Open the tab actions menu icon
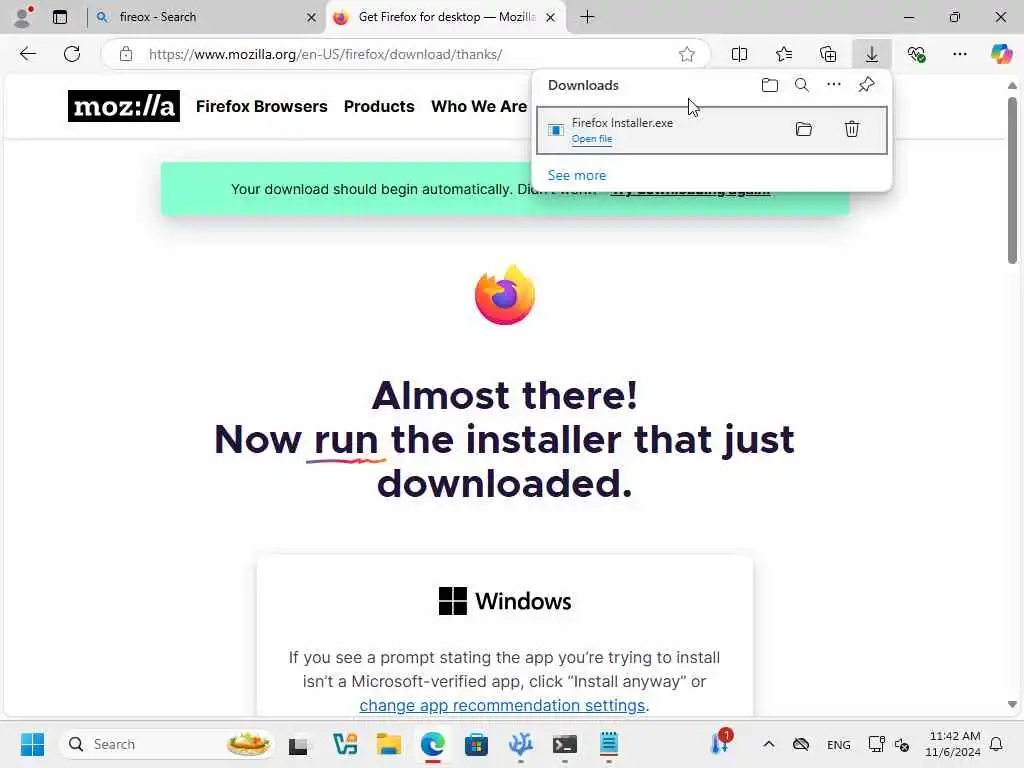 [60, 17]
